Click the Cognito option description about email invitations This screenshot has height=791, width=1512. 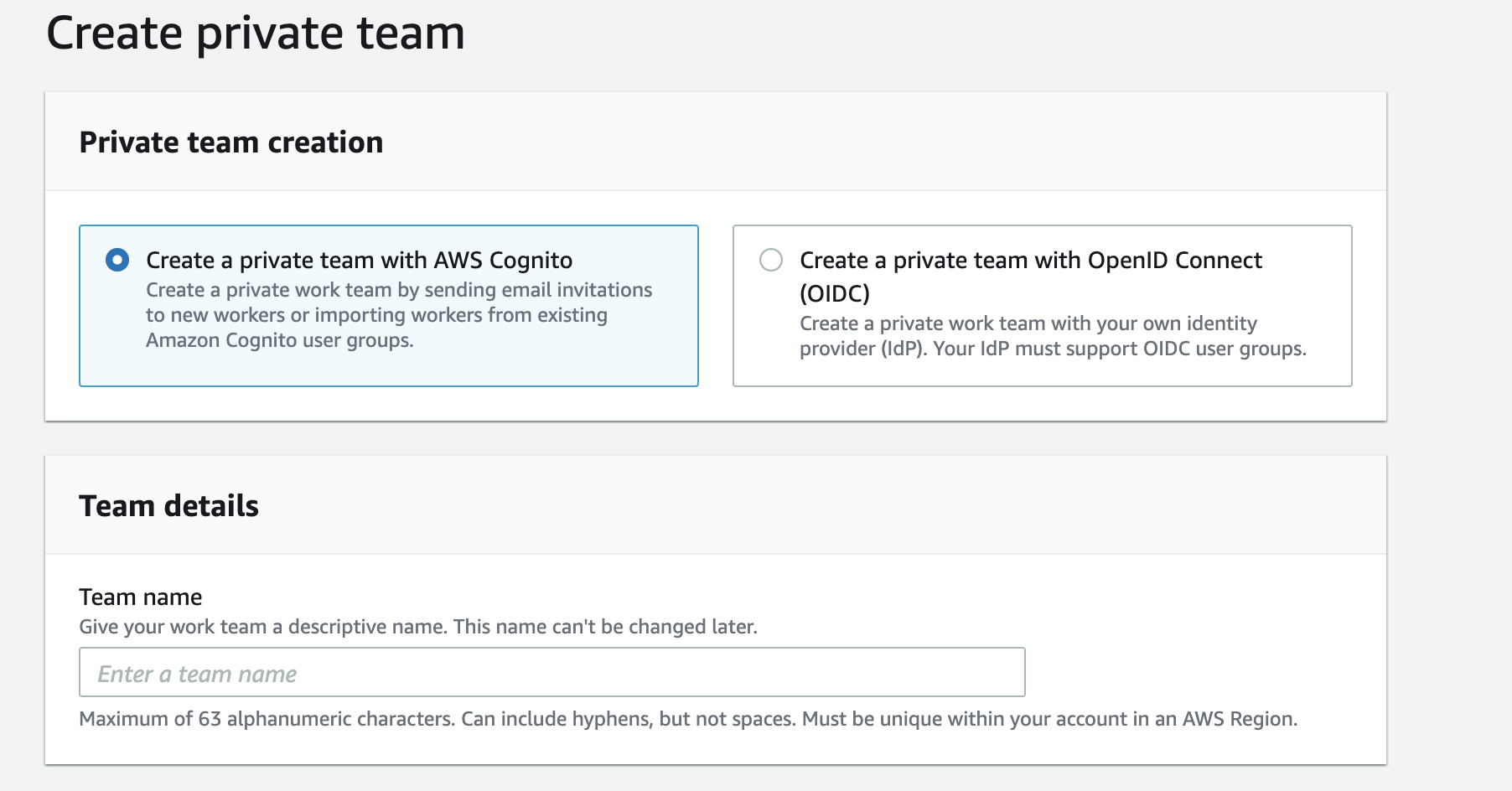399,315
